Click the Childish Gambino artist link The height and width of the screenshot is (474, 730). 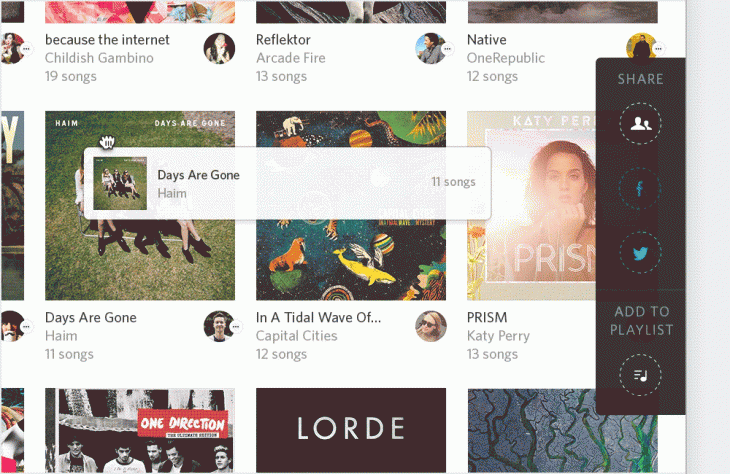coord(99,58)
